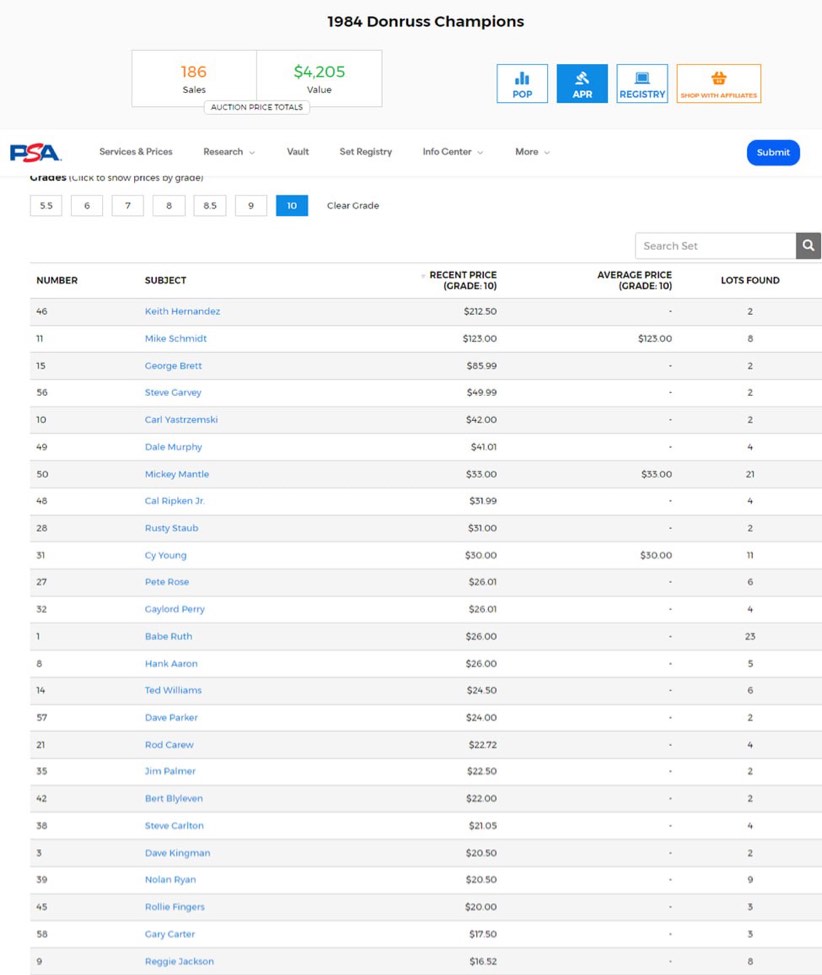822x975 pixels.
Task: Click Mike Schmidt's $123.00 average price
Action: [x=655, y=339]
